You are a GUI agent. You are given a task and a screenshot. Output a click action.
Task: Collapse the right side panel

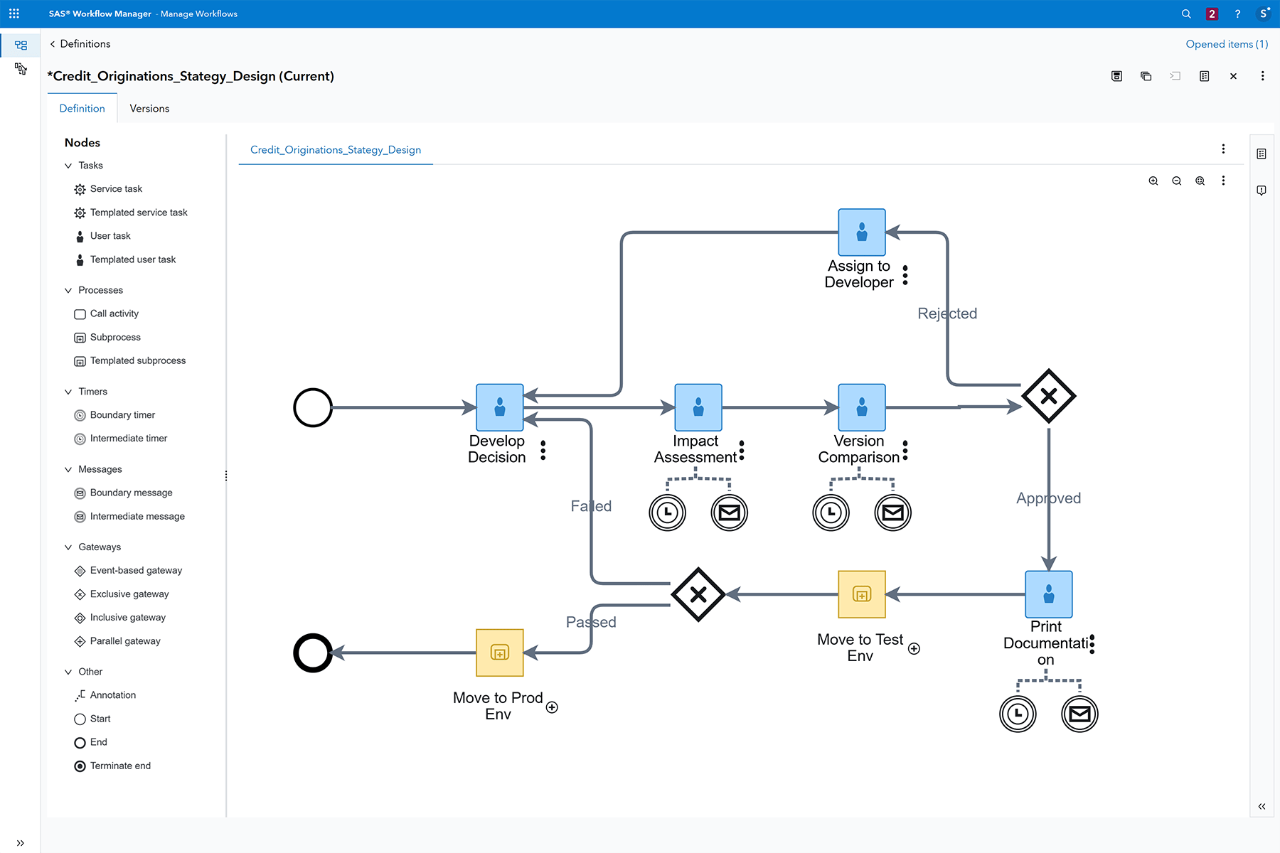[1261, 806]
